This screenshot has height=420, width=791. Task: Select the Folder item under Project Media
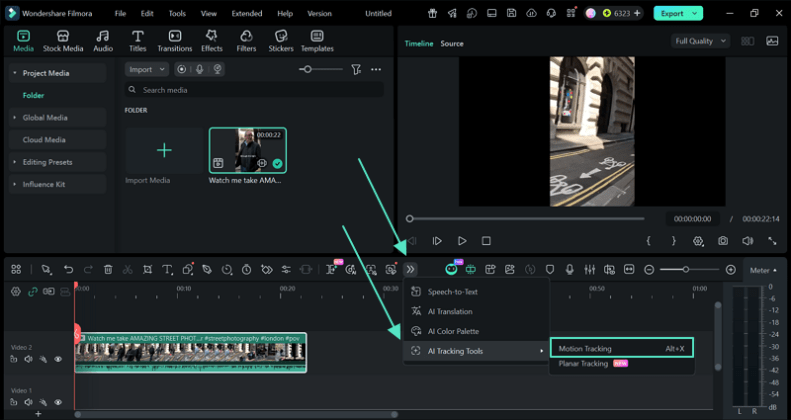point(33,95)
